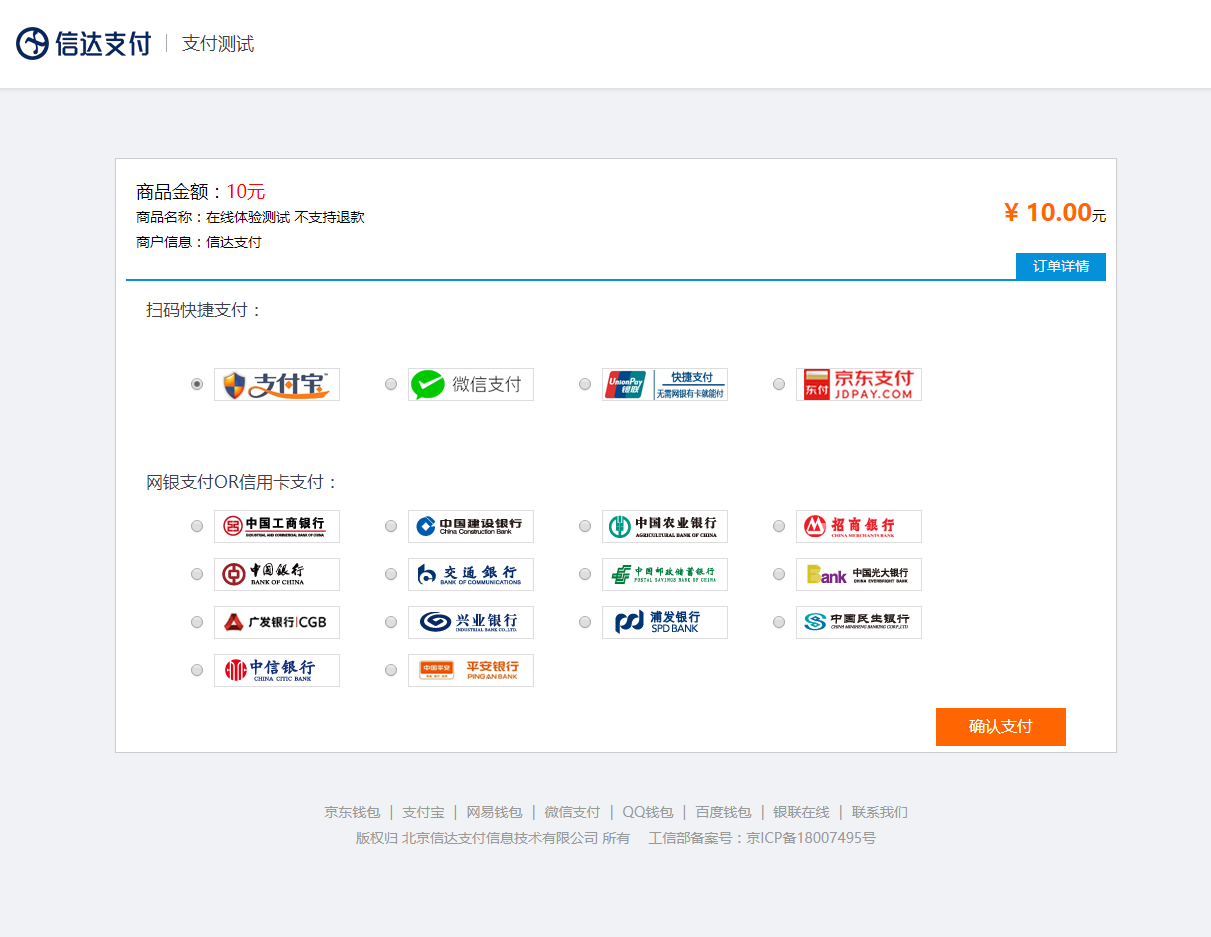Screen dimensions: 1211x937
Task: Click the 商品金额：10元 text
Action: (201, 192)
